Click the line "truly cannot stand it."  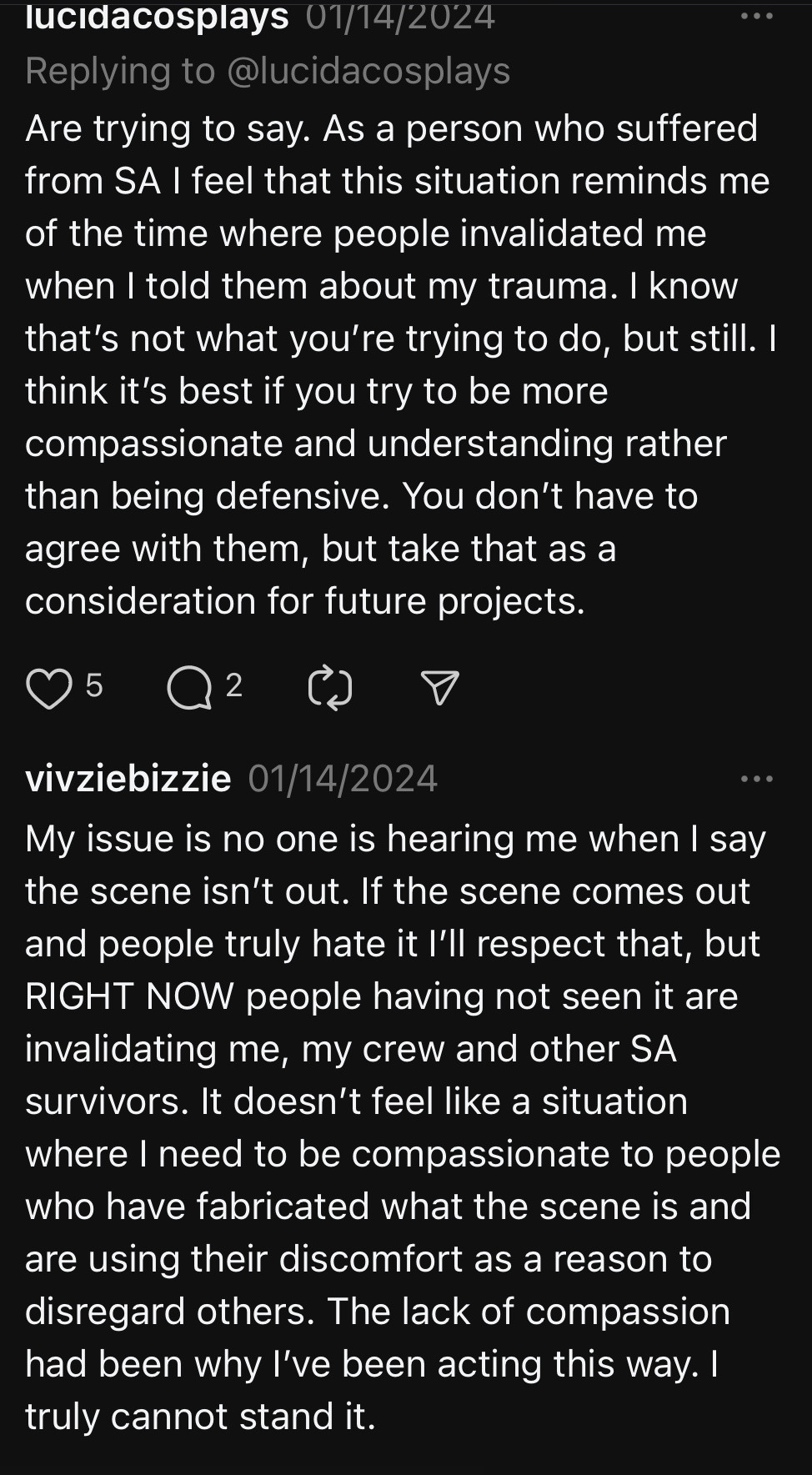200,1417
